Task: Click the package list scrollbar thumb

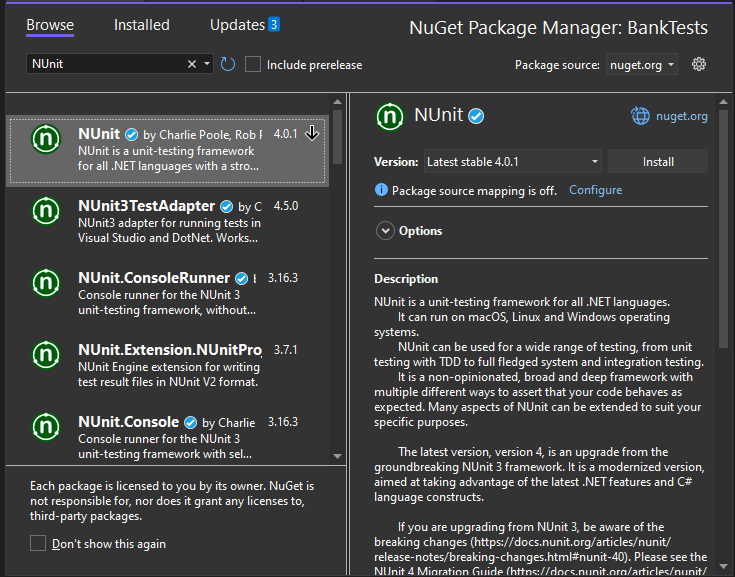Action: 338,137
